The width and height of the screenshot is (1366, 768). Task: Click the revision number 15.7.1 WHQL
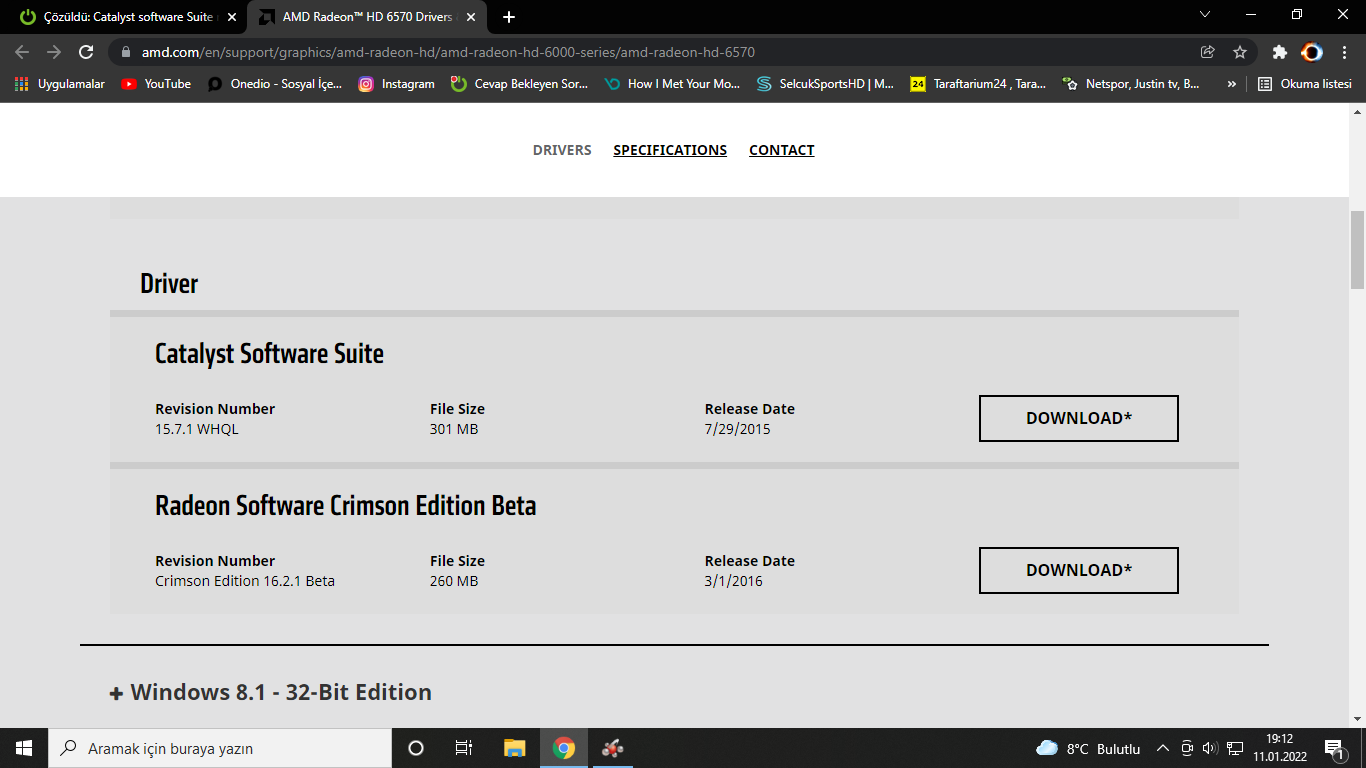pos(197,429)
